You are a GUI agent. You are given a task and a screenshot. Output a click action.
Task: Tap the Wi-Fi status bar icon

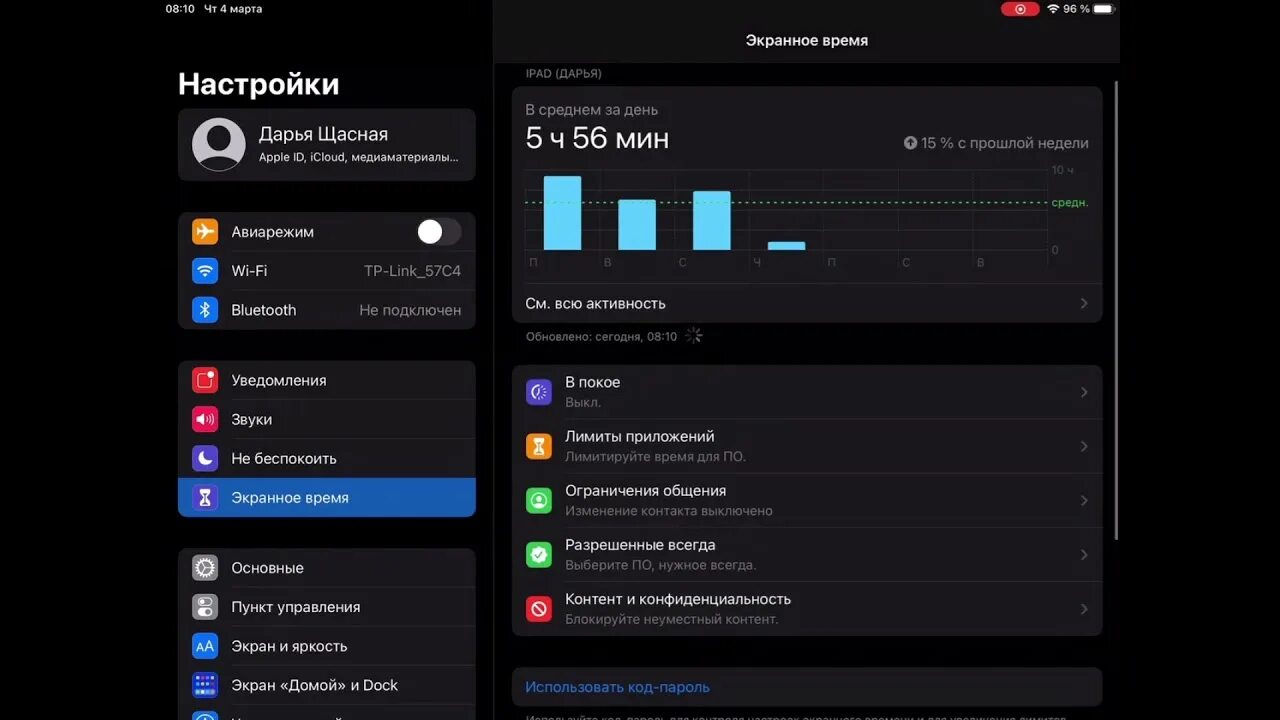1053,9
